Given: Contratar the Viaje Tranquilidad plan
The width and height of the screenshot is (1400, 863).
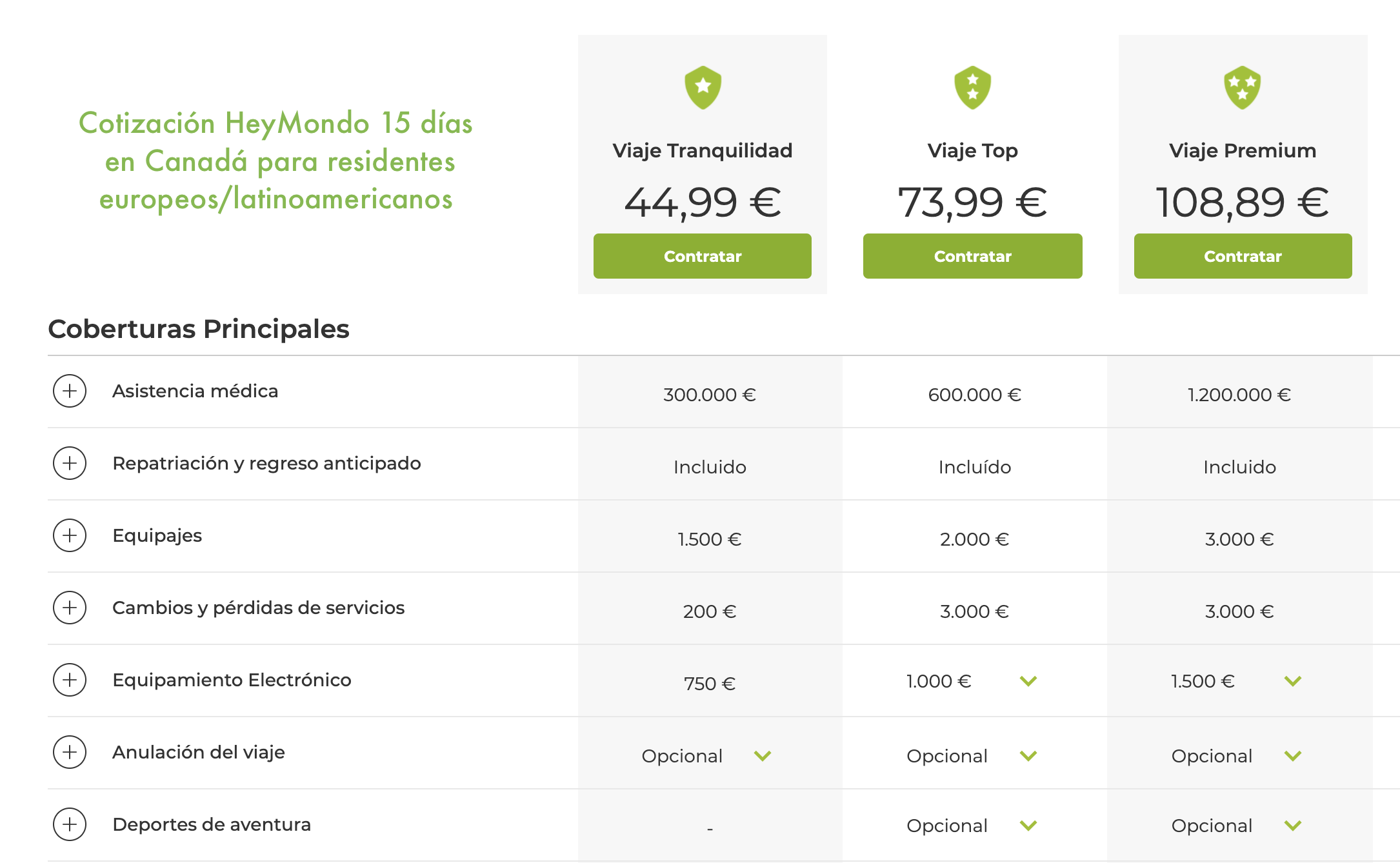Looking at the screenshot, I should click(703, 256).
